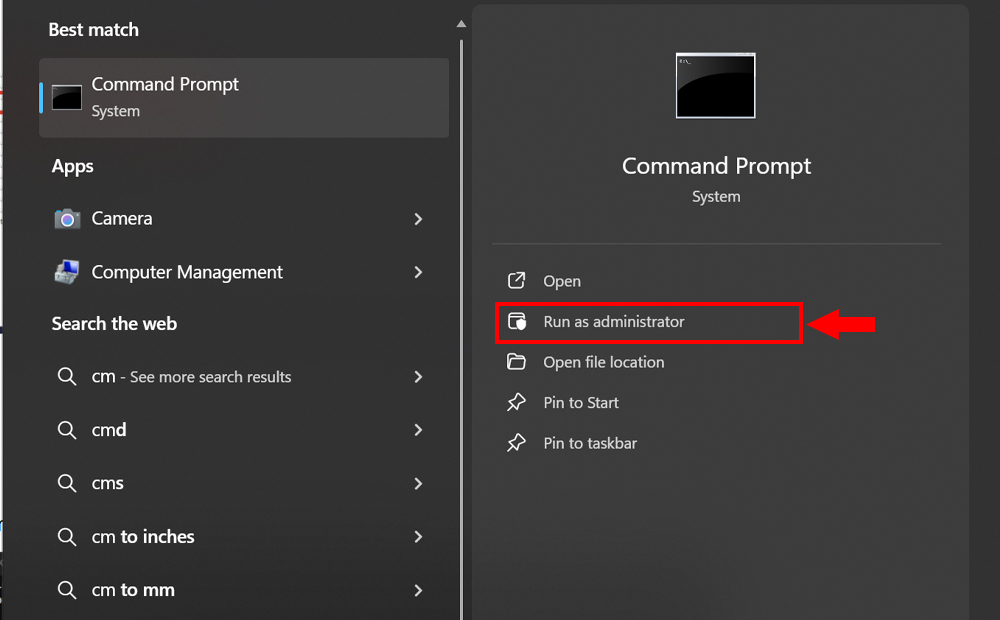Open the Command Prompt via the Open entry

coord(560,281)
